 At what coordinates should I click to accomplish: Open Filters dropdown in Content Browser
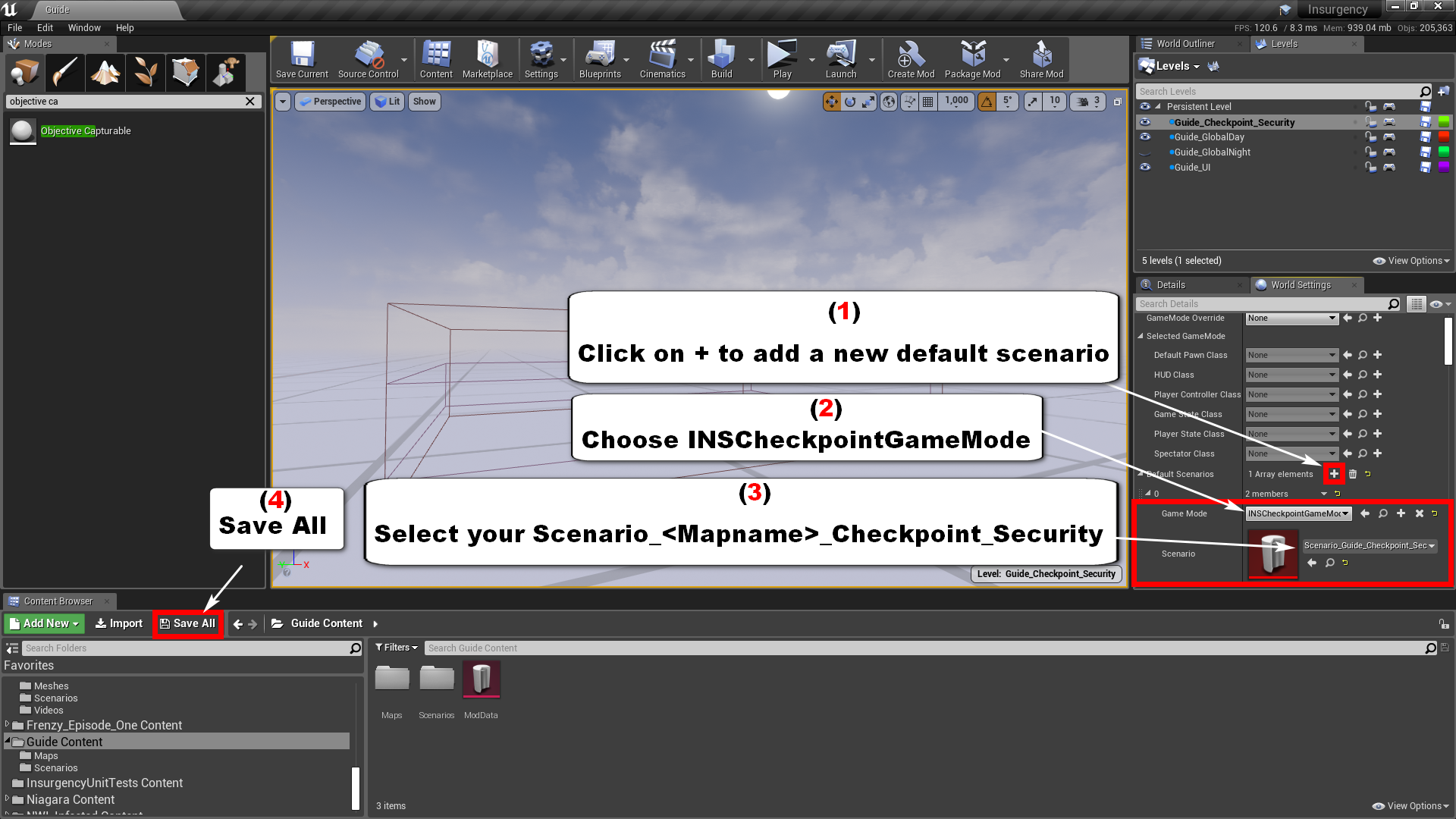(x=397, y=648)
